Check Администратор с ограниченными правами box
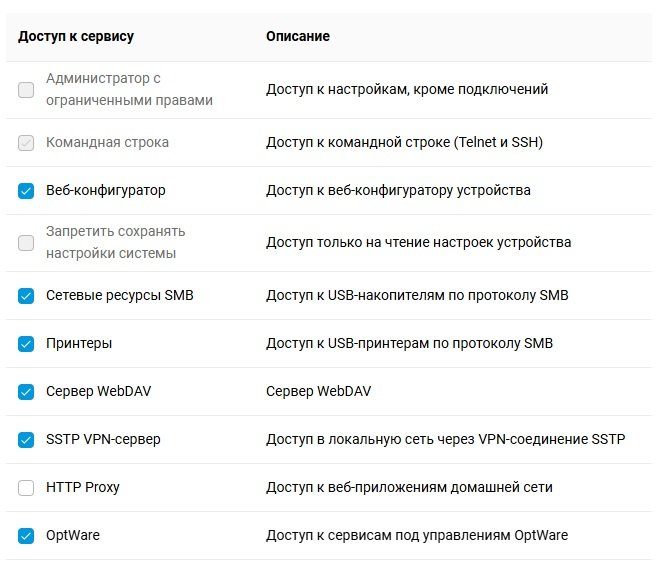 pos(26,90)
